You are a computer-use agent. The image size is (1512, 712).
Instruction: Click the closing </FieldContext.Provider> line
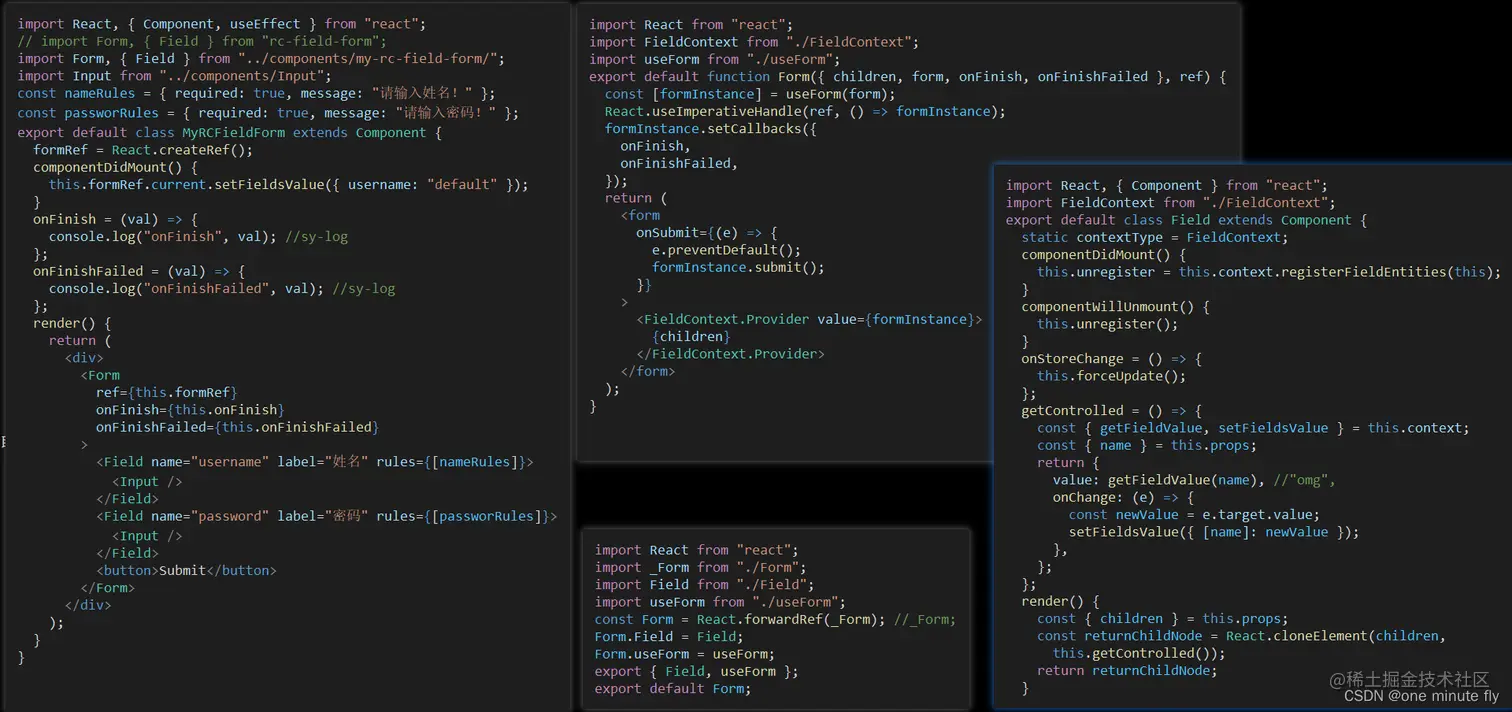[730, 354]
